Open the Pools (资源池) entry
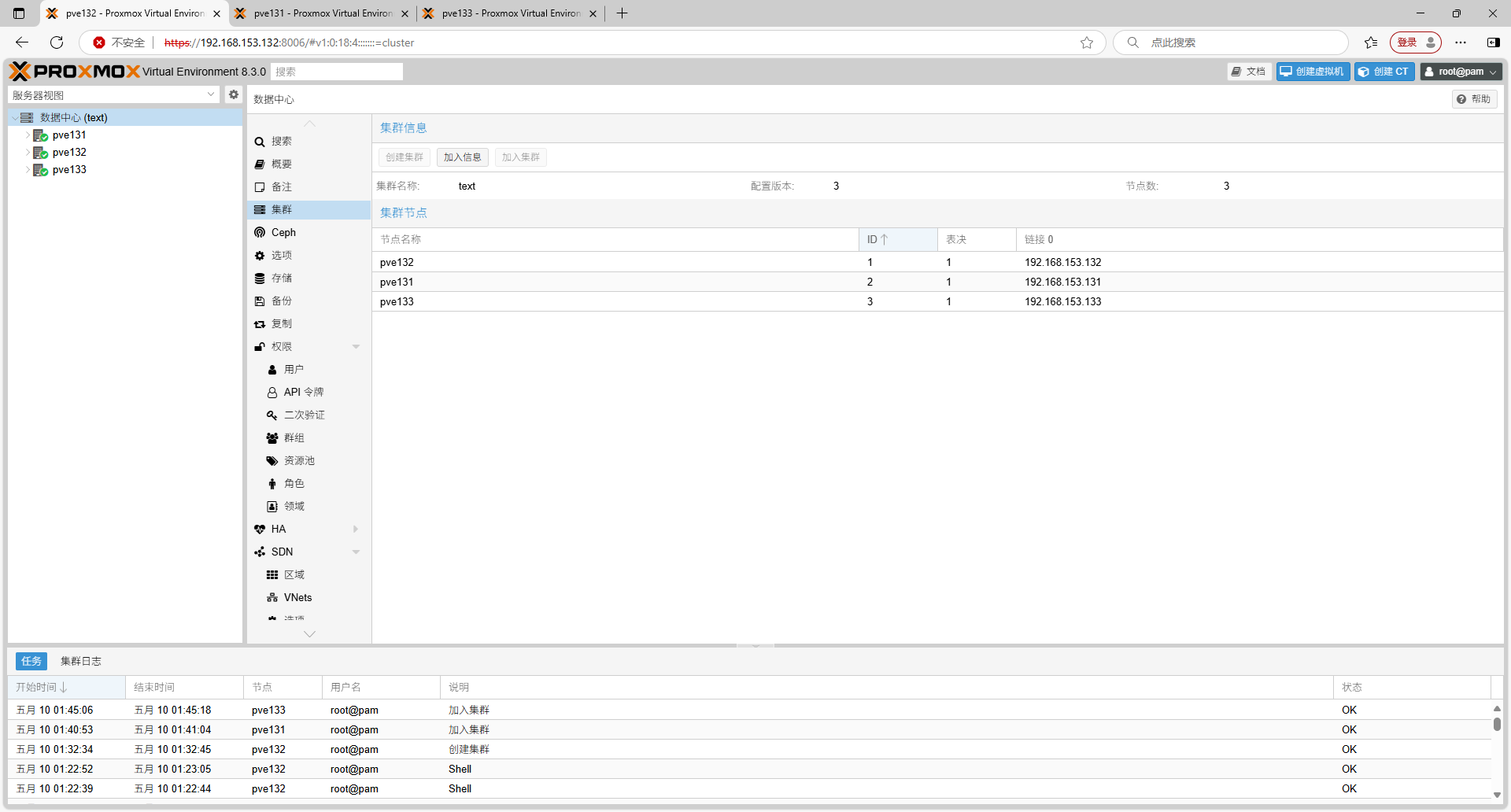Screen dimensions: 1511x812 tap(308, 460)
